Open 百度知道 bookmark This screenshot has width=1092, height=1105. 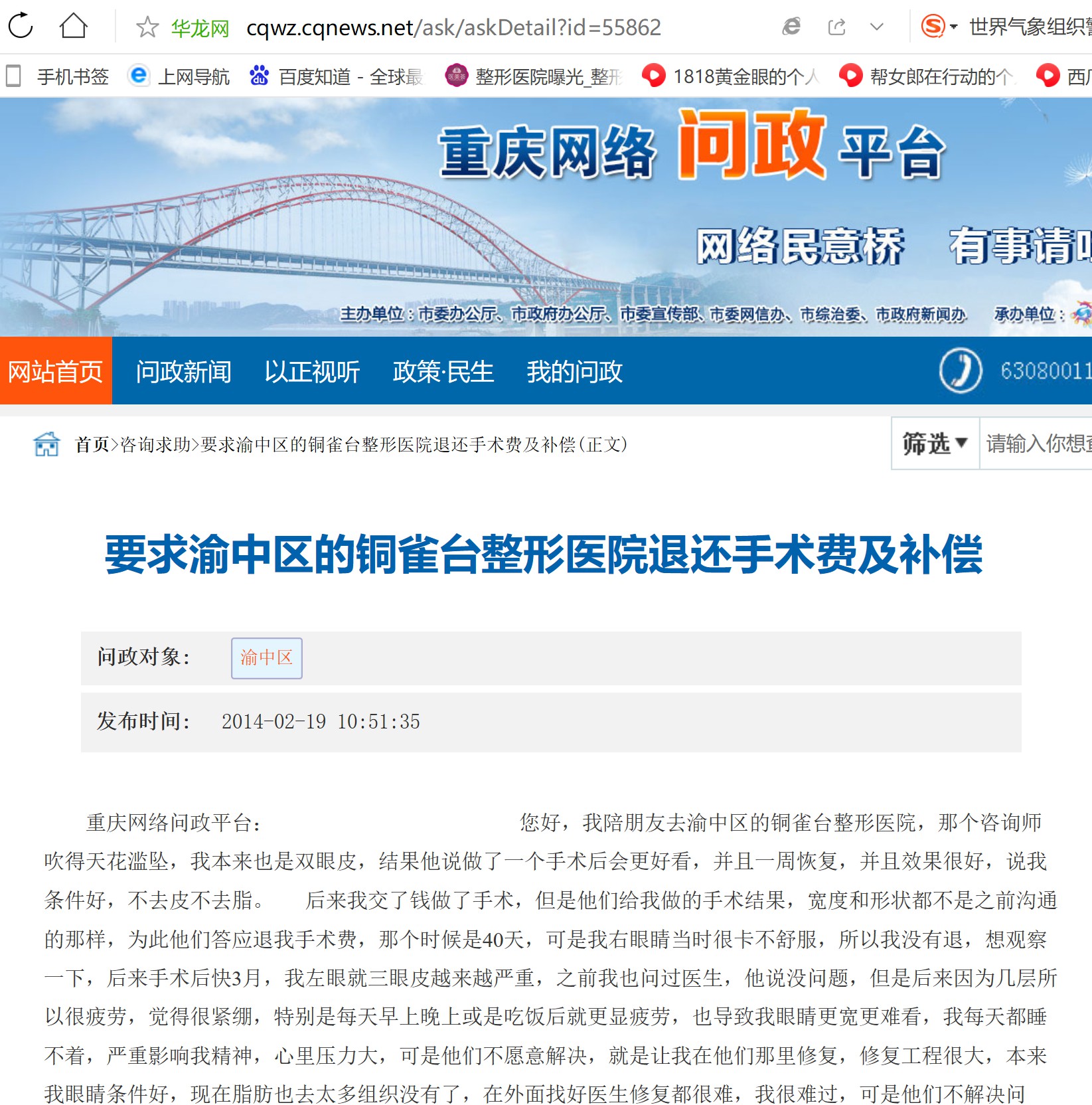click(x=336, y=76)
